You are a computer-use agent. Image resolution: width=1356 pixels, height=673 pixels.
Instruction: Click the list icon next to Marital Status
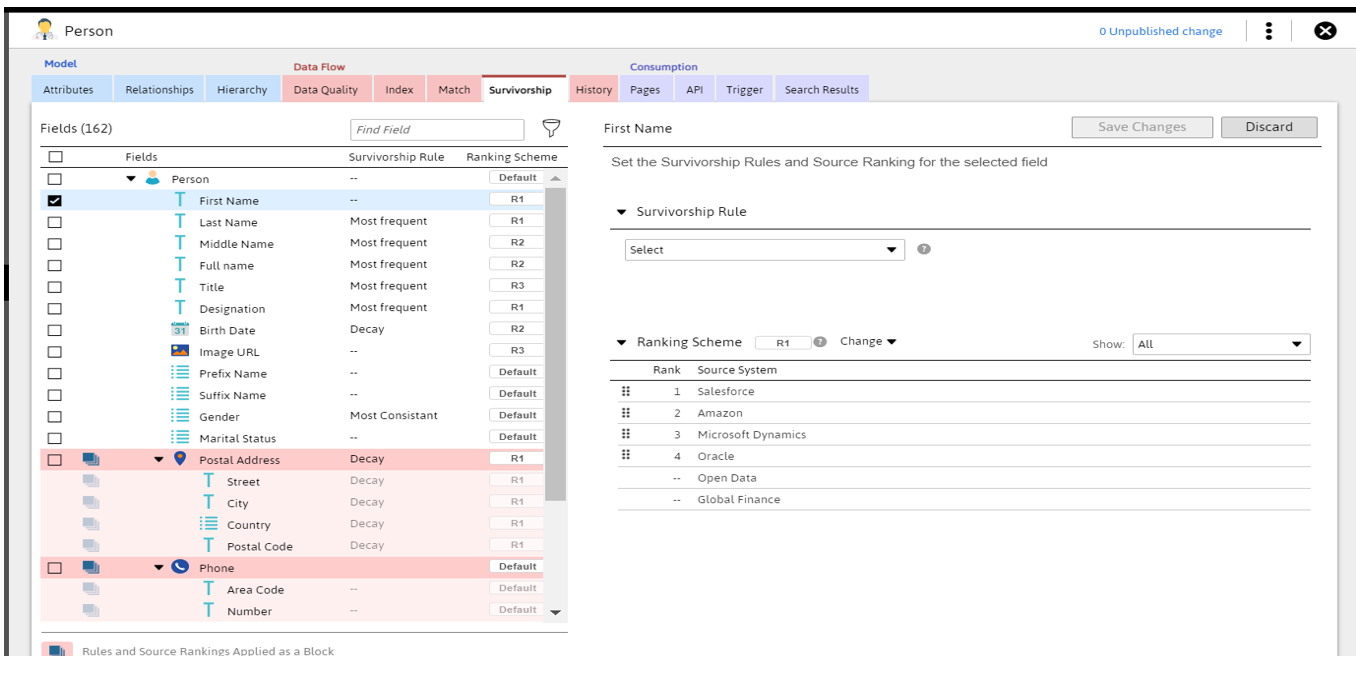coord(180,437)
